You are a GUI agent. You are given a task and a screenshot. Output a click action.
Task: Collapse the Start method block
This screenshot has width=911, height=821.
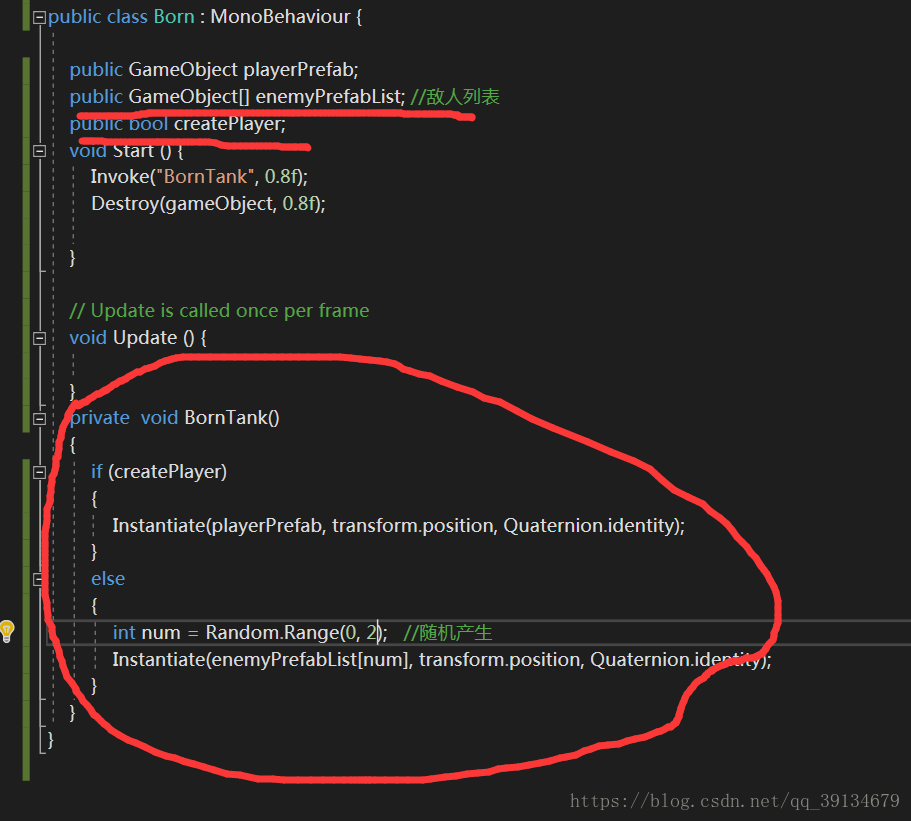(x=40, y=151)
